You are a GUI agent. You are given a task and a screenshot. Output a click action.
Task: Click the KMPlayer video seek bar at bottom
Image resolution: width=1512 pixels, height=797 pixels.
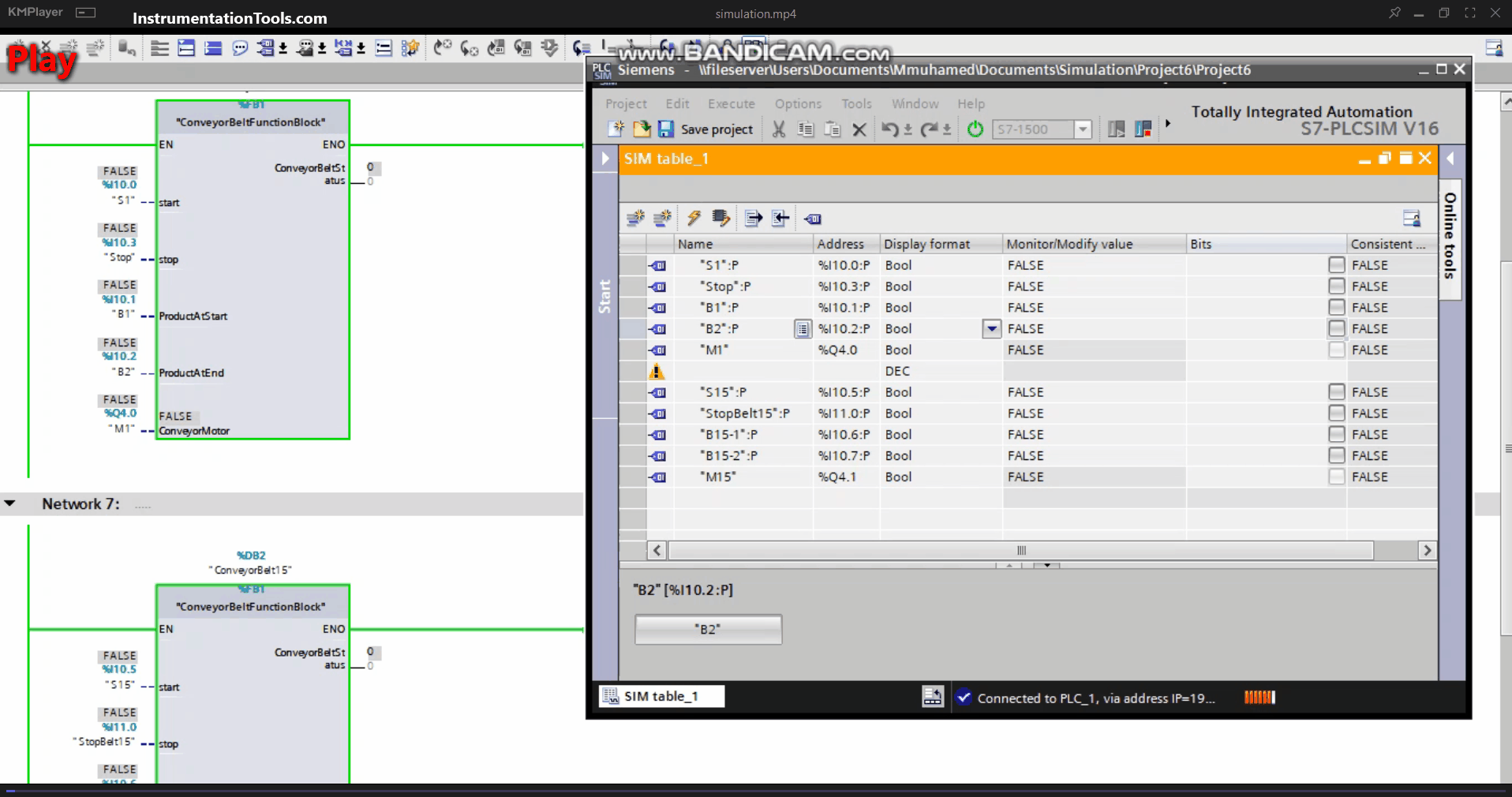(756, 789)
